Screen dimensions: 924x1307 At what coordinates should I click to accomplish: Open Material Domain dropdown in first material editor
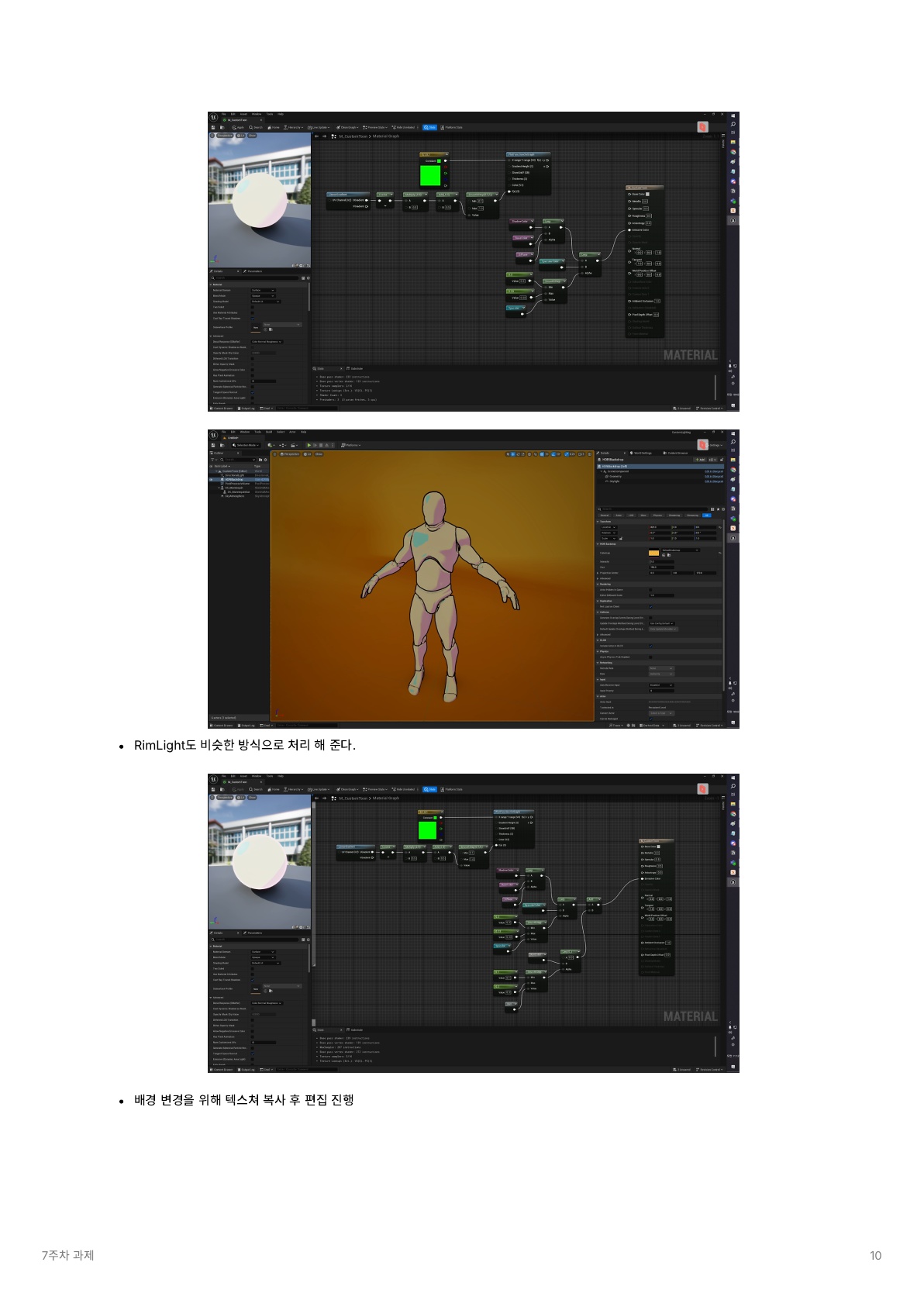click(263, 290)
